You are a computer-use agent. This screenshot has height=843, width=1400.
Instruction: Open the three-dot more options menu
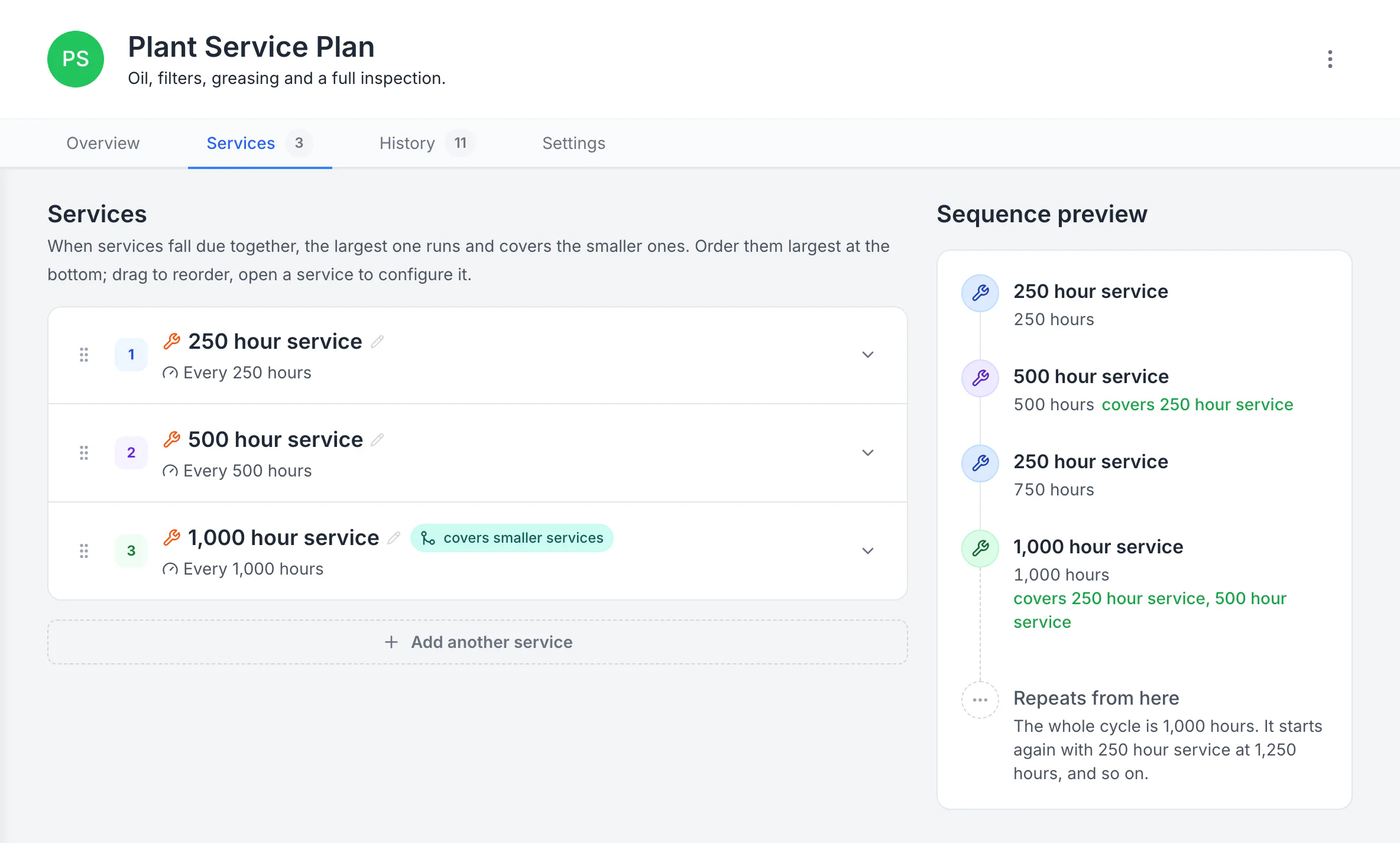click(1330, 59)
